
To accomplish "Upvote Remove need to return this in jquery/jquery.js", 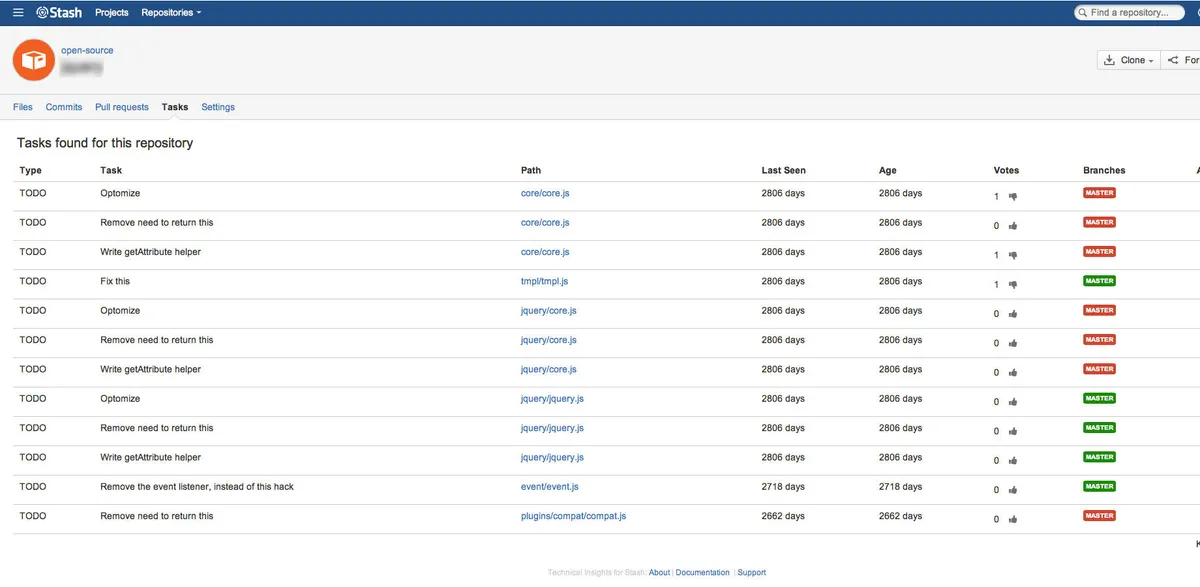I will 1013,431.
